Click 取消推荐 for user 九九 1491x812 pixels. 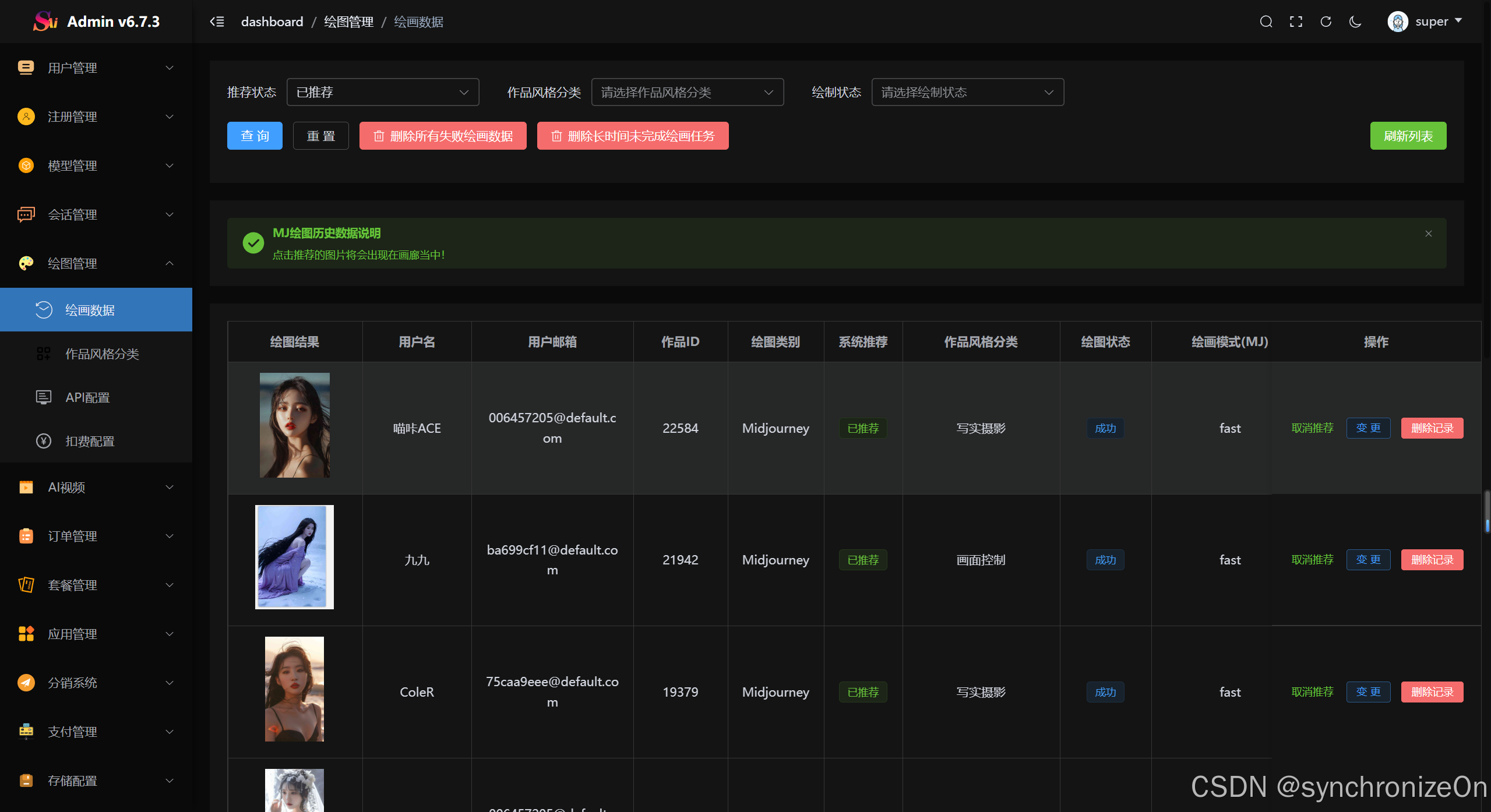coord(1312,560)
